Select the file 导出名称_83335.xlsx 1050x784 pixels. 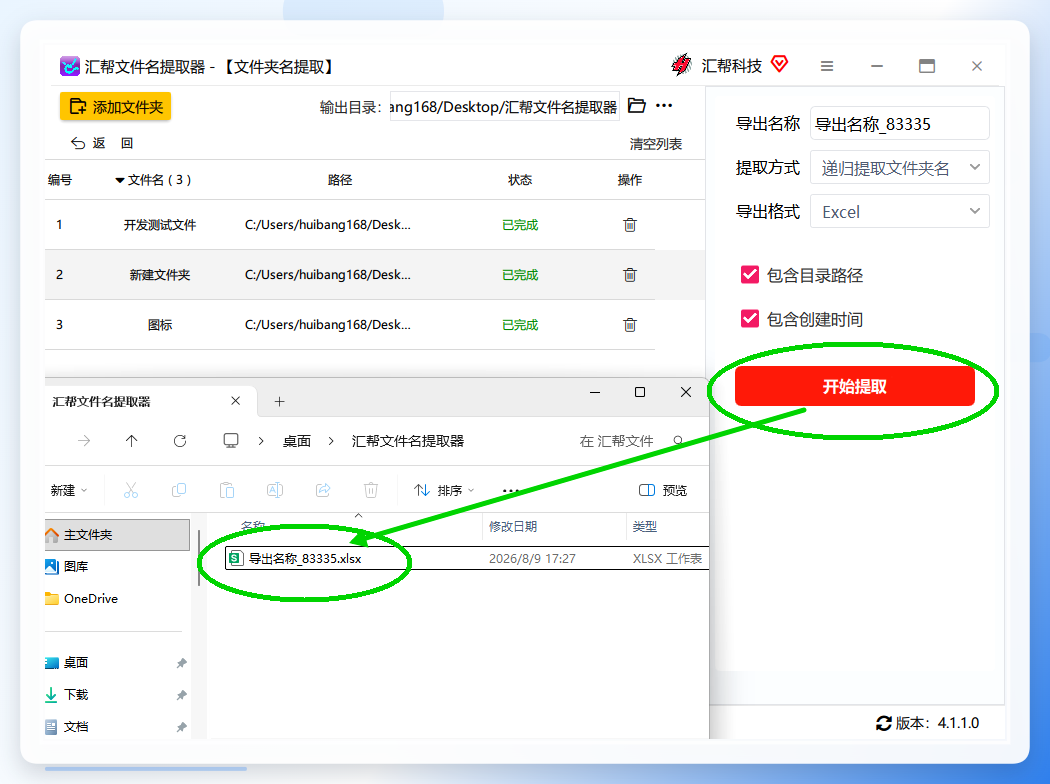pyautogui.click(x=305, y=558)
